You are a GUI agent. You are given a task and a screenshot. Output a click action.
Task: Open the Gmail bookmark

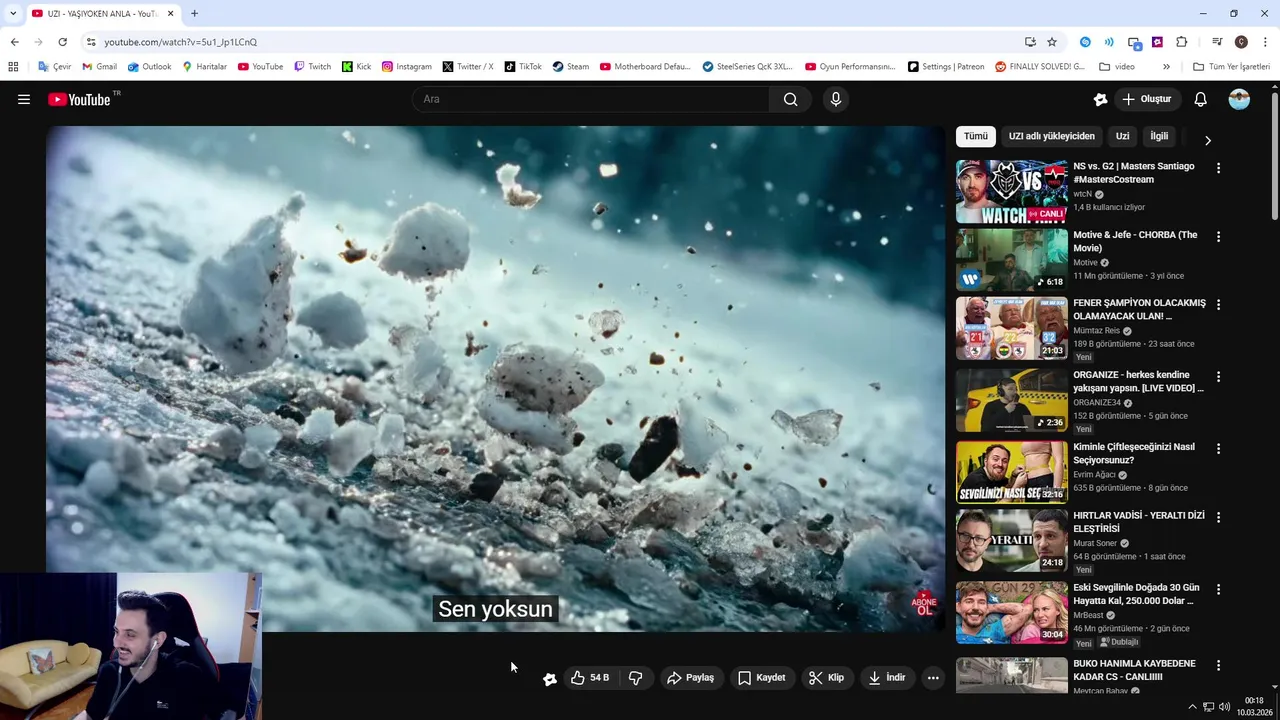99,67
